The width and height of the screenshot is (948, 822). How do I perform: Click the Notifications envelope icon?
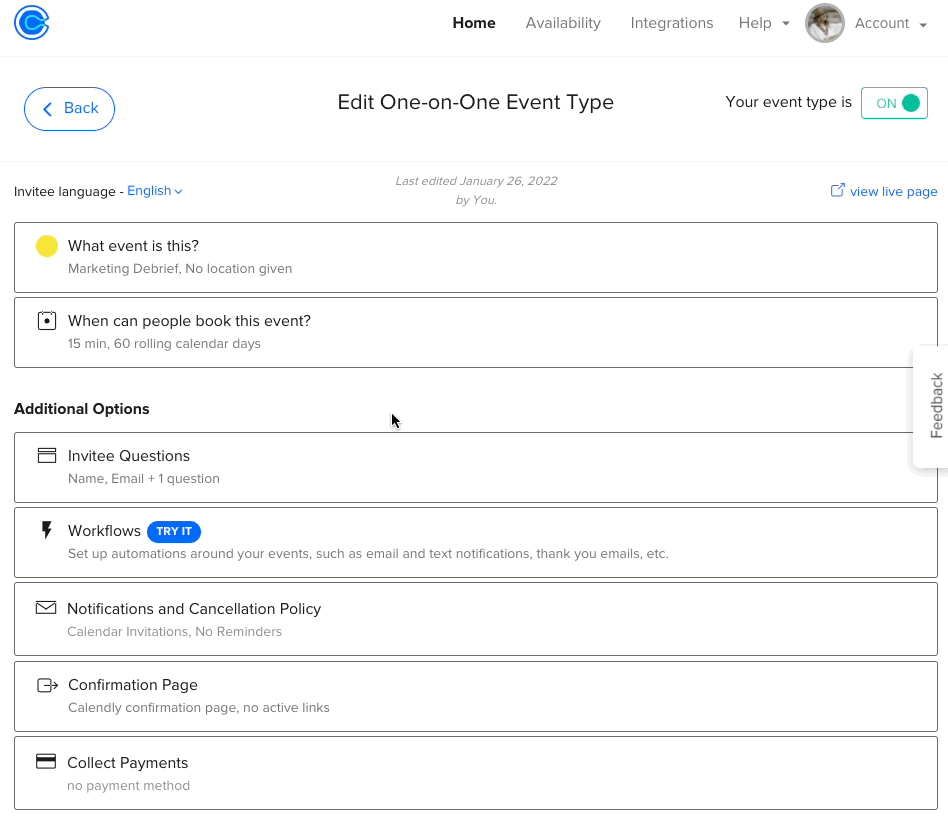[46, 607]
